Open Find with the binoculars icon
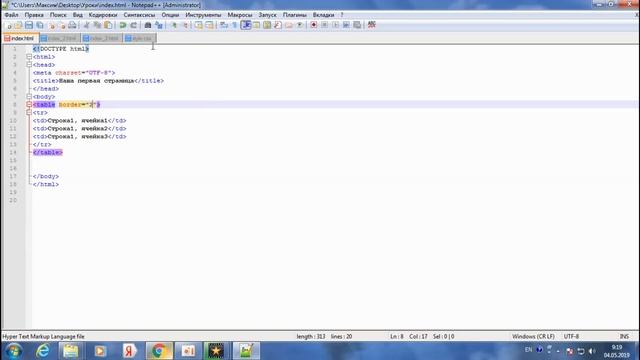This screenshot has width=640, height=360. [x=148, y=25]
